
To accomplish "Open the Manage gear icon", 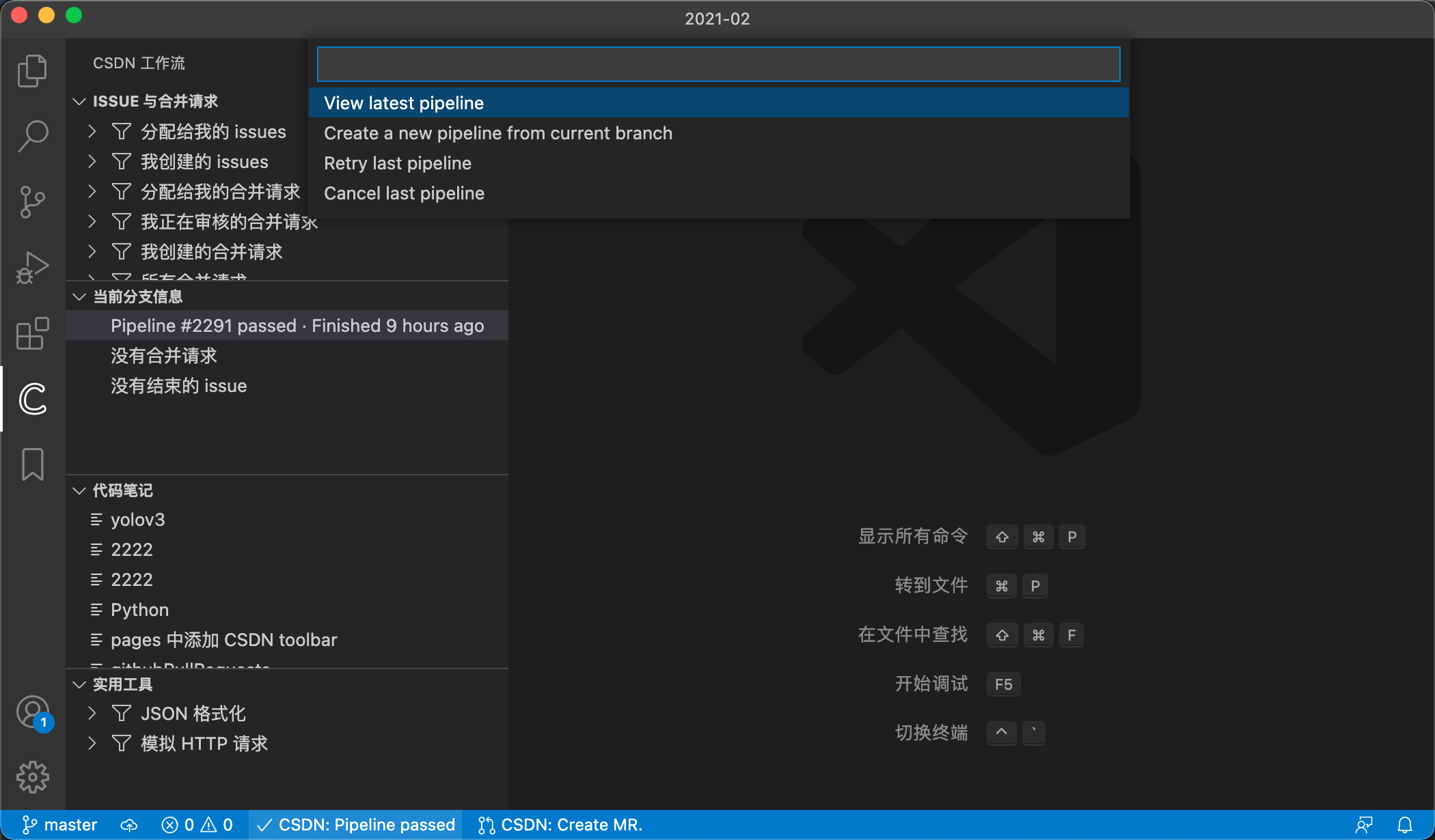I will (32, 777).
